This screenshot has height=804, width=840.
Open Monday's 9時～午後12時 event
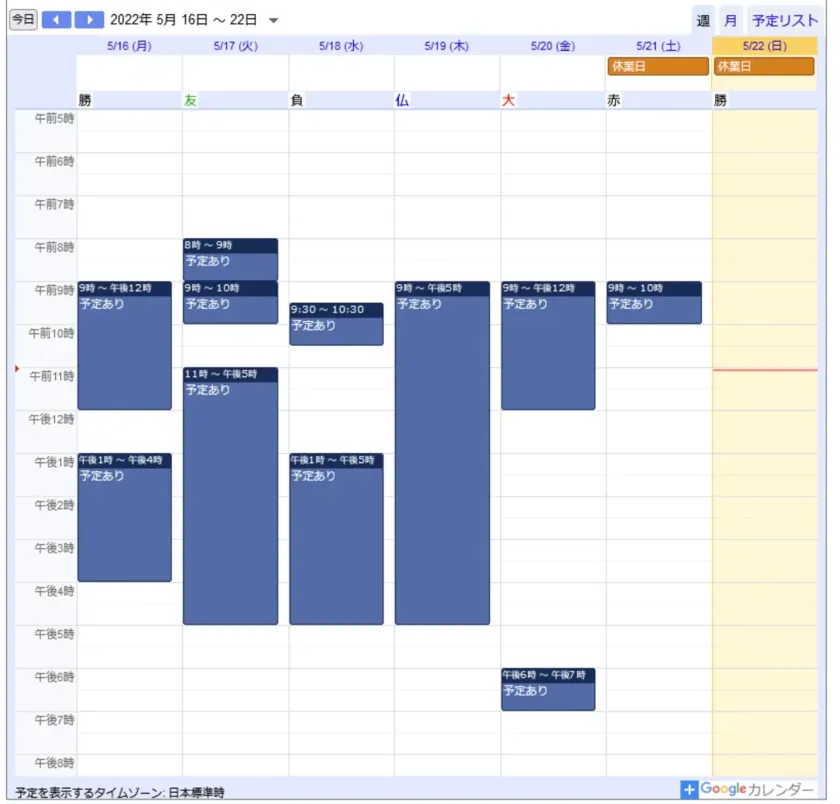coord(124,345)
